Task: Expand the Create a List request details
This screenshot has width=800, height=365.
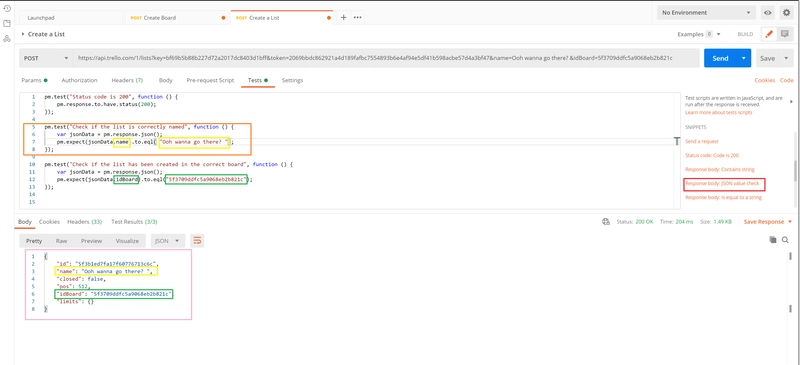Action: point(23,34)
